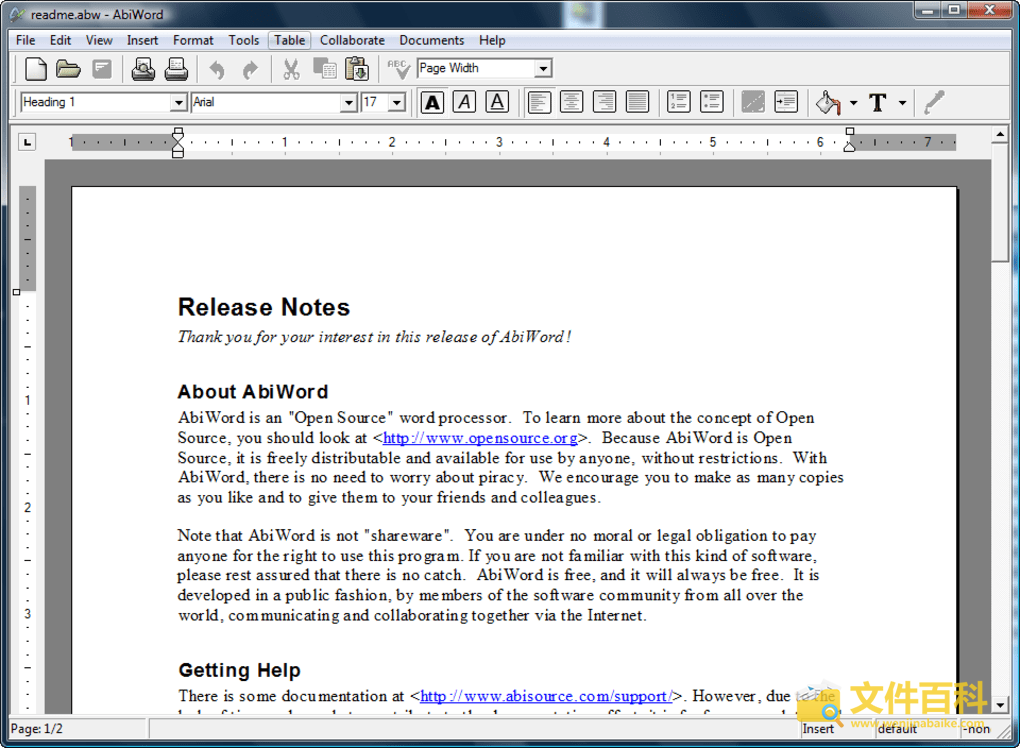Copy selection icon
The width and height of the screenshot is (1020, 748).
tap(324, 69)
